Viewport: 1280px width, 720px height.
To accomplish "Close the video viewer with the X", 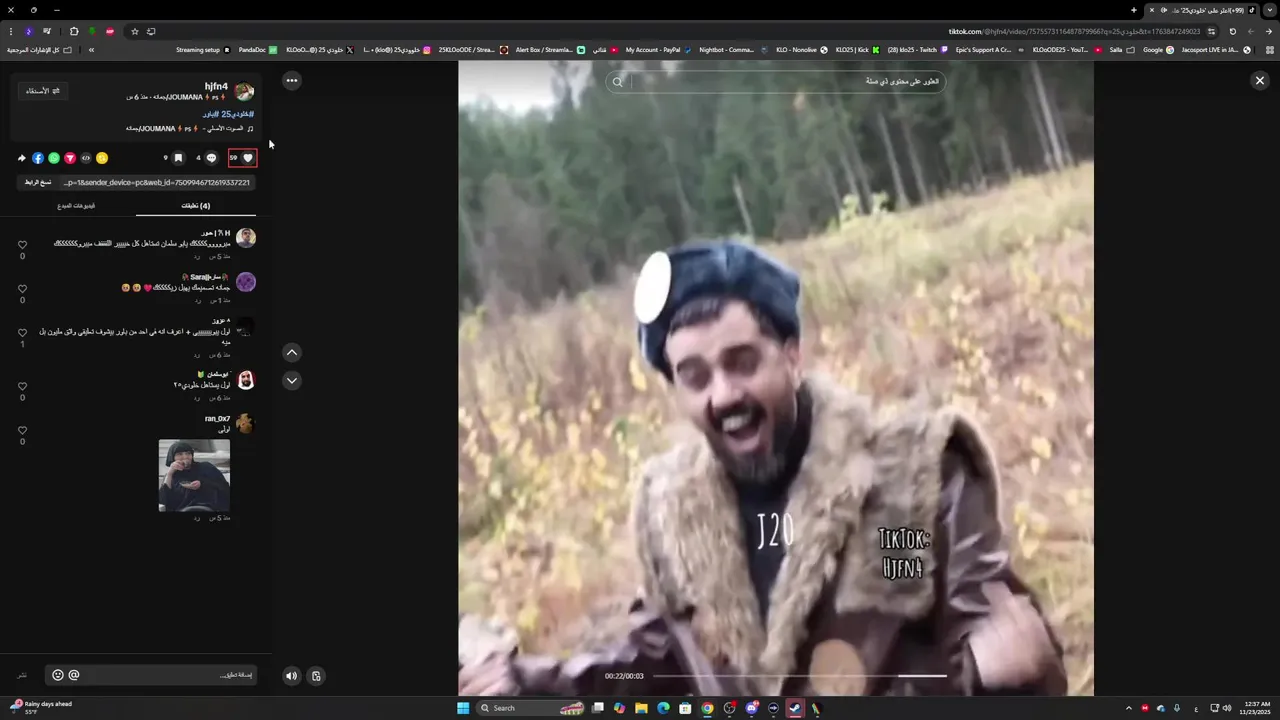I will (x=1260, y=80).
